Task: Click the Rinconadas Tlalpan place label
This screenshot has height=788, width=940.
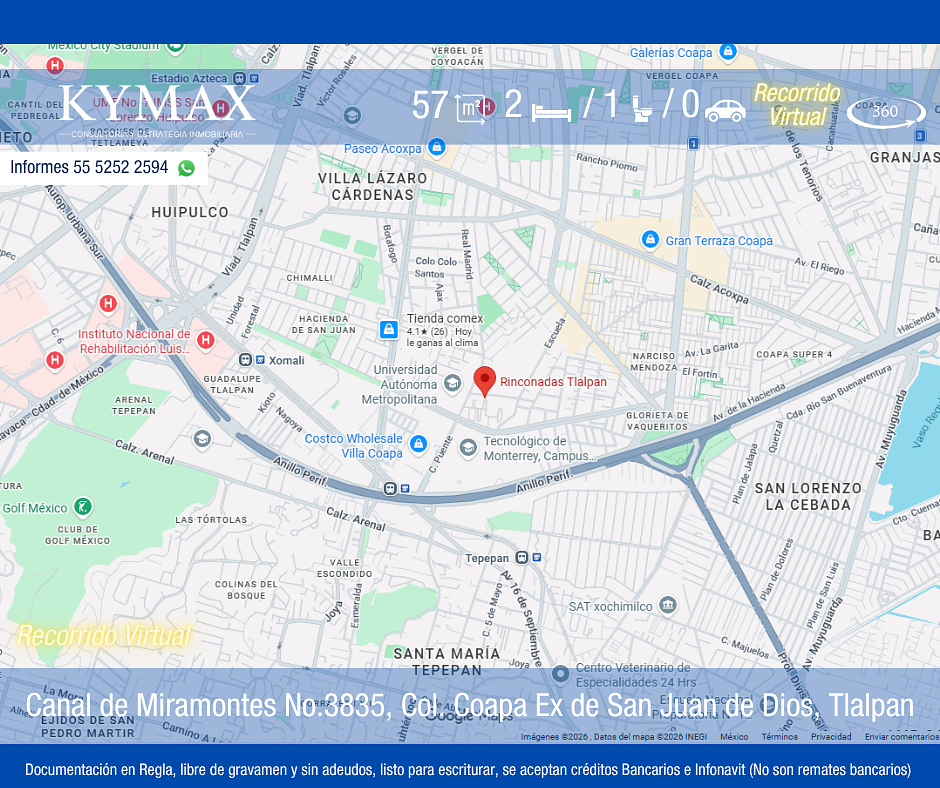Action: pyautogui.click(x=553, y=382)
